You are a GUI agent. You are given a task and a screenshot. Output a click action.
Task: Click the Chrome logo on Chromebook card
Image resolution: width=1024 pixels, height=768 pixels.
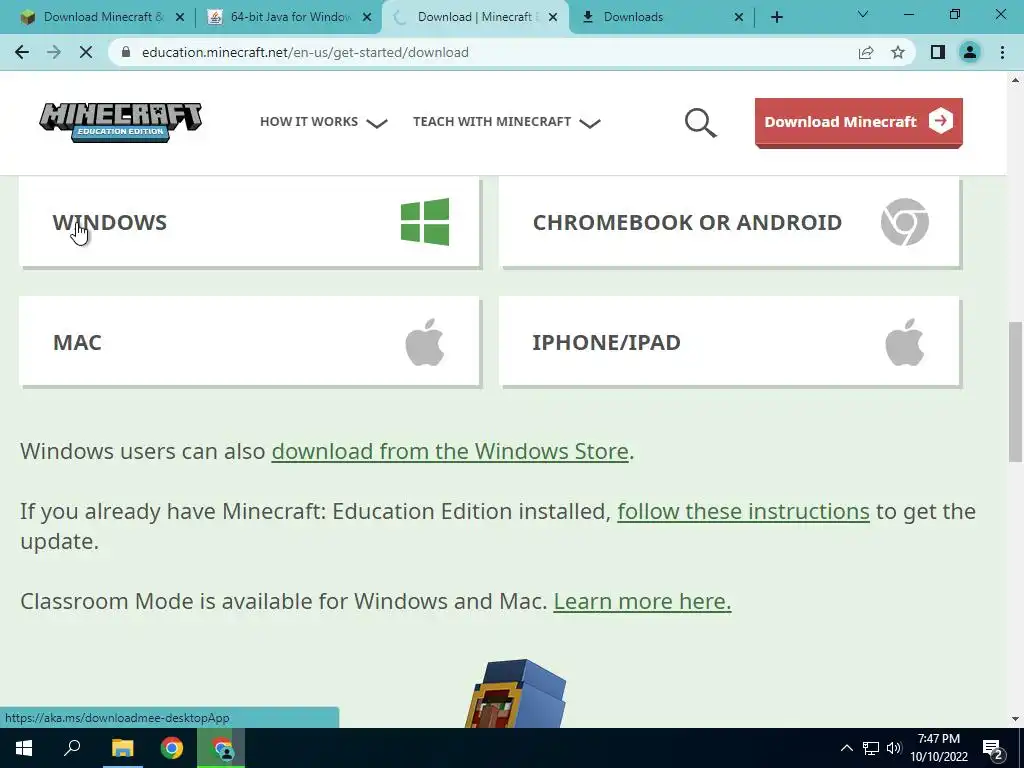pos(904,222)
